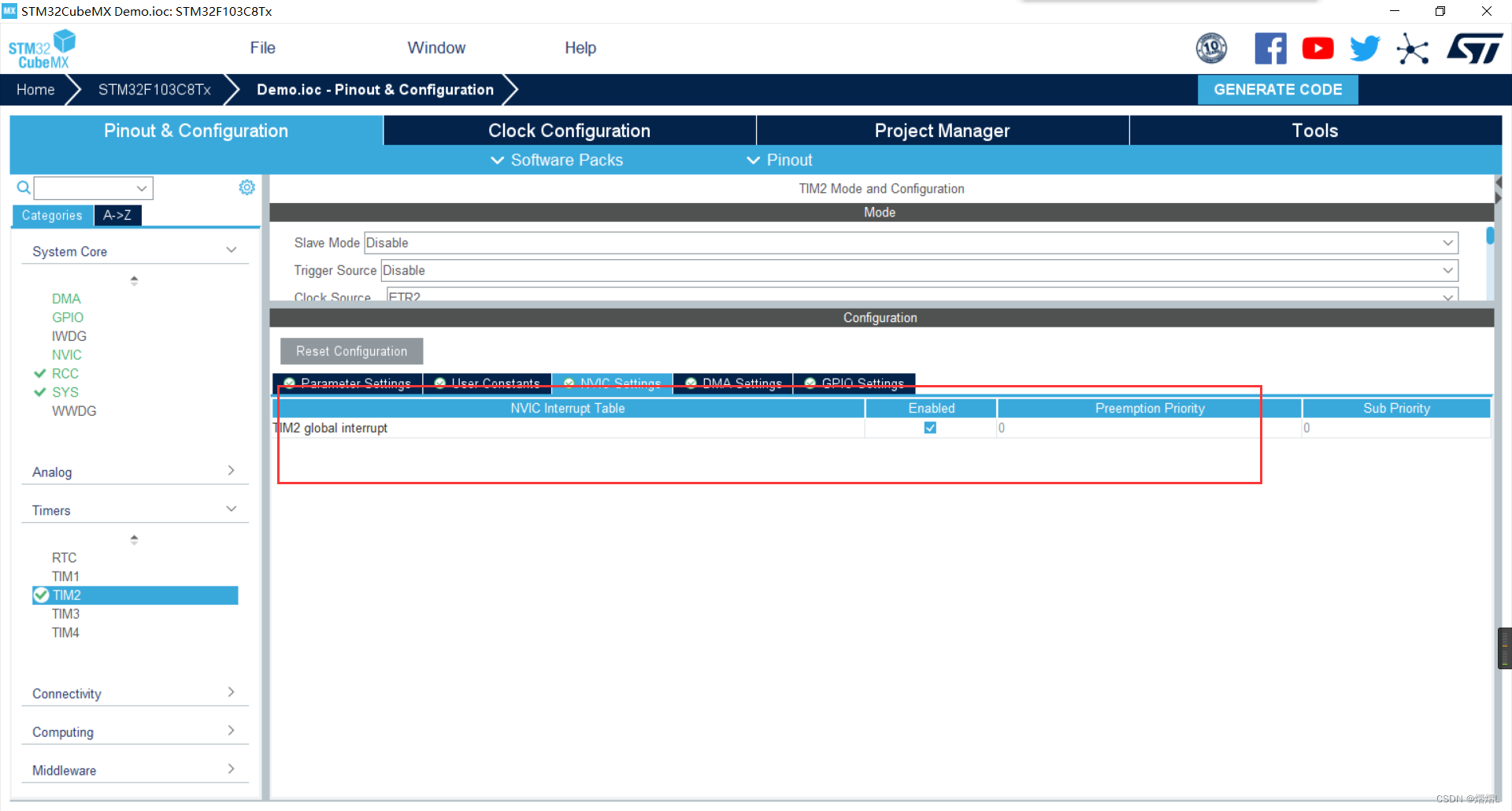Select WWDG in System Core

tap(74, 411)
